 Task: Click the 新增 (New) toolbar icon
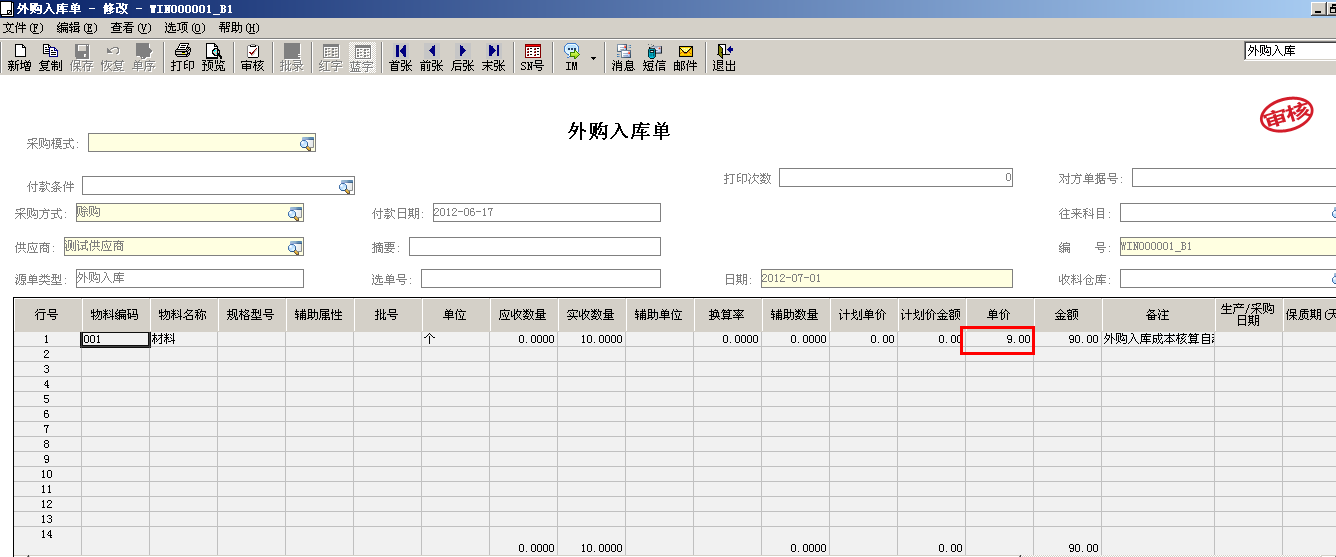(19, 57)
